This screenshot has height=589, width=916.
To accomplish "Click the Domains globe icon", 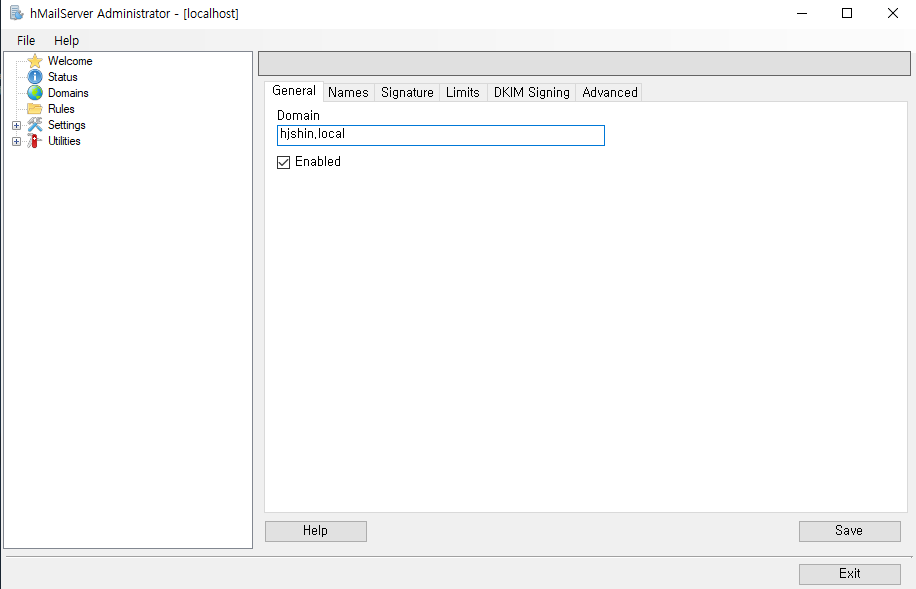I will (35, 93).
